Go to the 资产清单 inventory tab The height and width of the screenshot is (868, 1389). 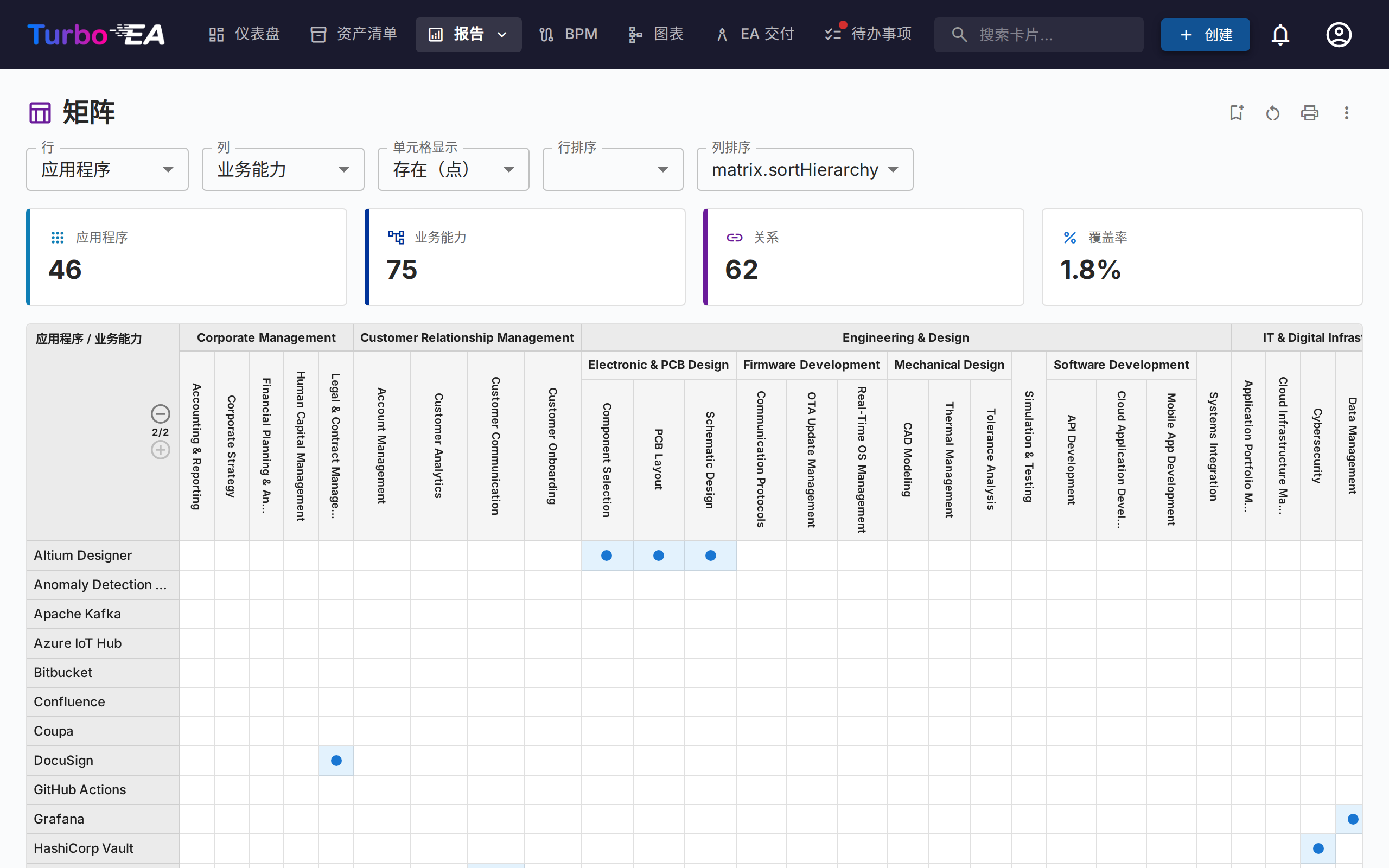[354, 34]
